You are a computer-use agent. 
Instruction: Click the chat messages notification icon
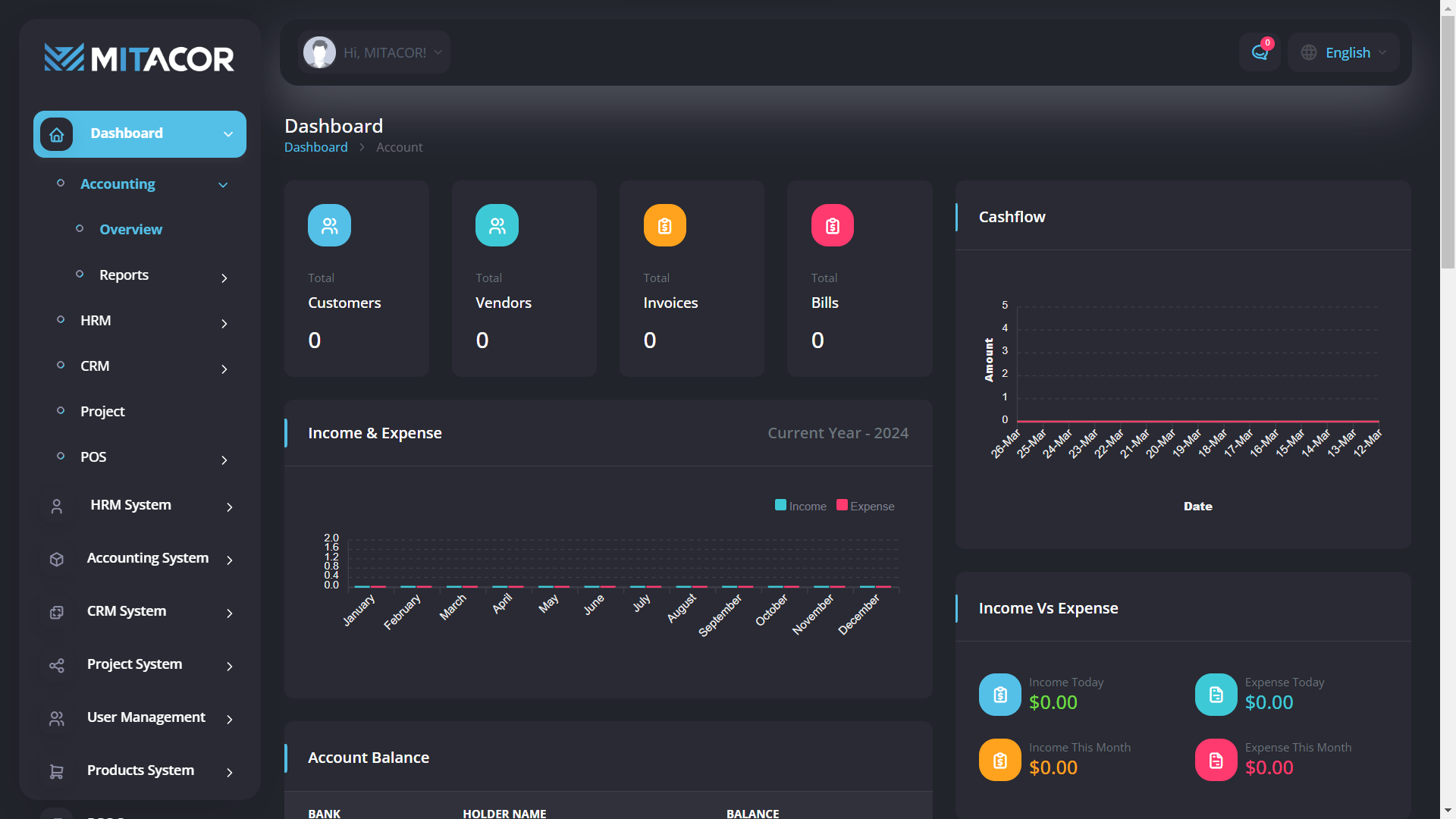(1260, 52)
